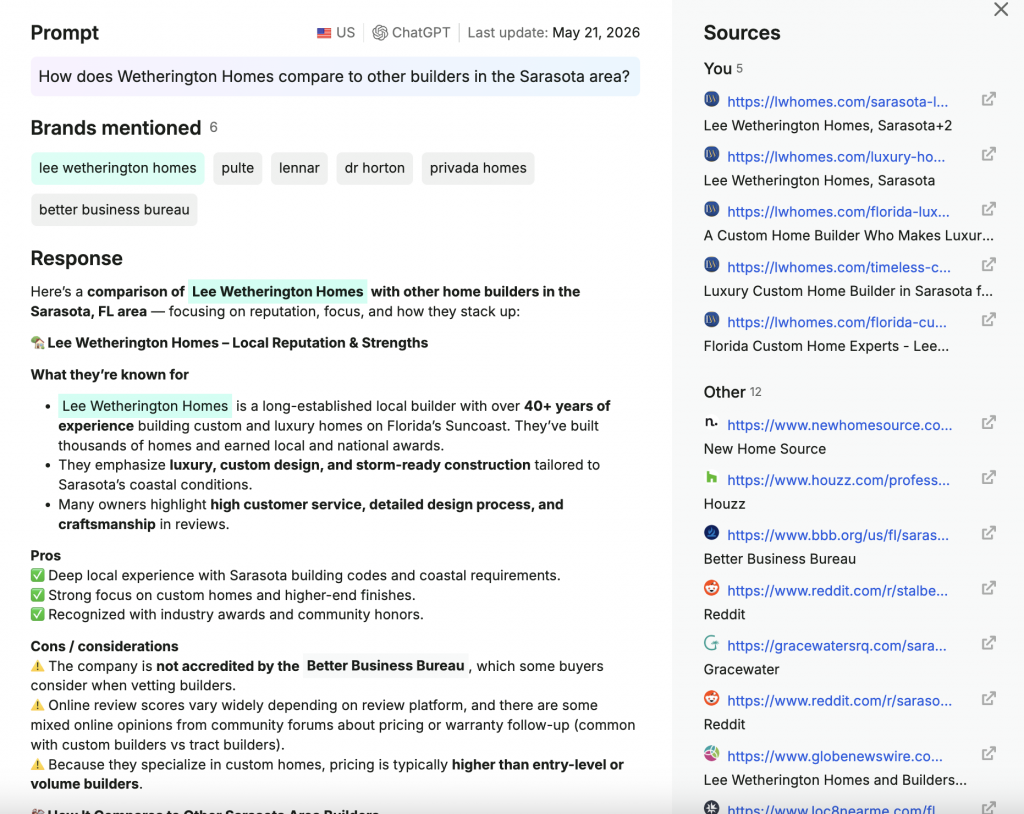Click favicon beside lwhomes.com/timeless-c link

[x=711, y=265]
